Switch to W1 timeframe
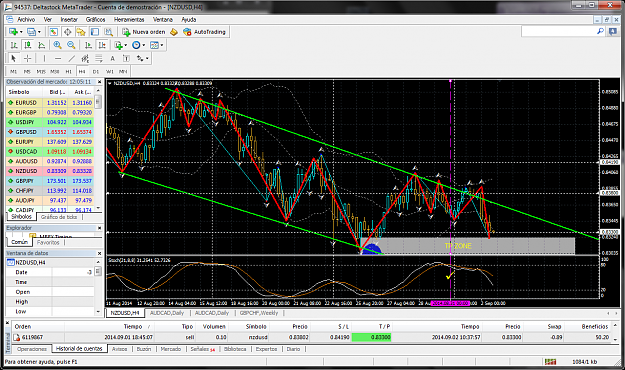Screen dimensions: 625x370 110,72
